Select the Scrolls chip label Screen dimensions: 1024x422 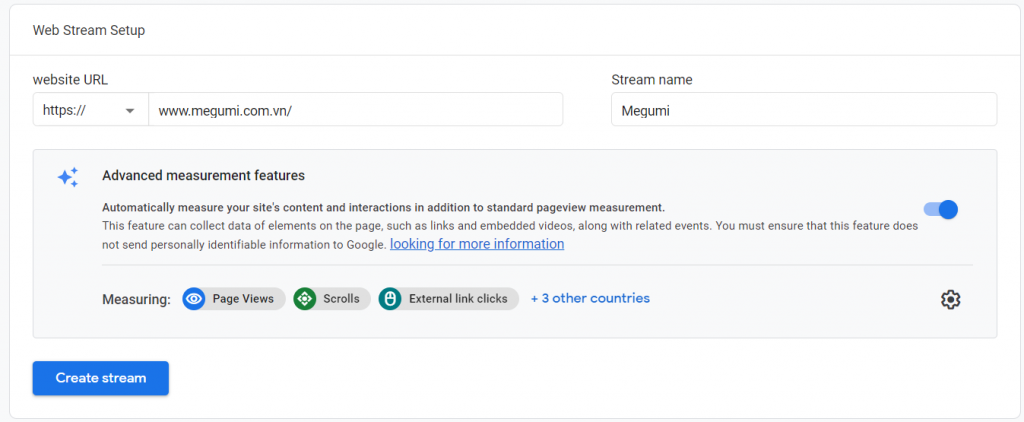click(x=341, y=299)
